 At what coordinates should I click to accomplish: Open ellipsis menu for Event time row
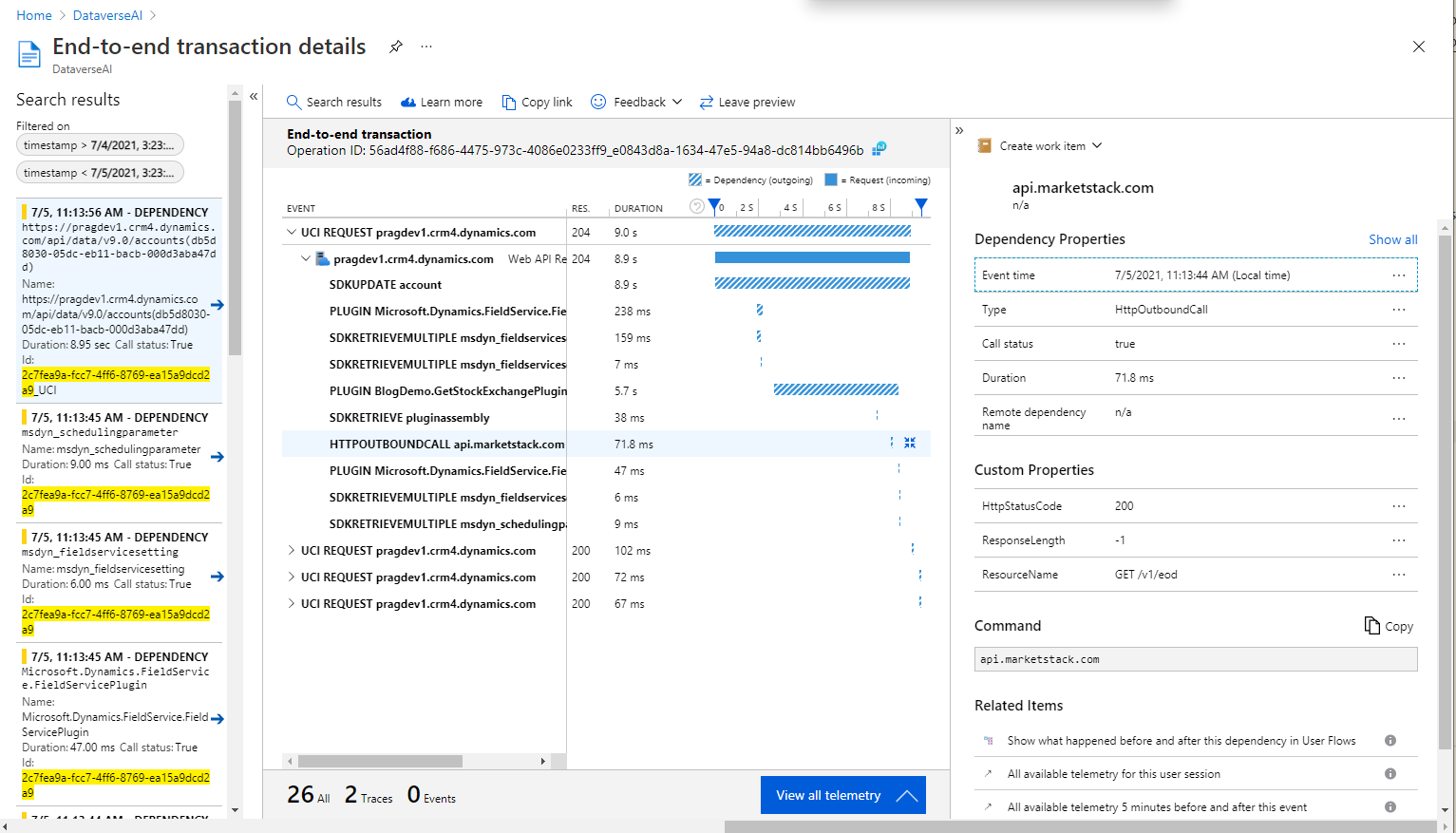click(1399, 275)
